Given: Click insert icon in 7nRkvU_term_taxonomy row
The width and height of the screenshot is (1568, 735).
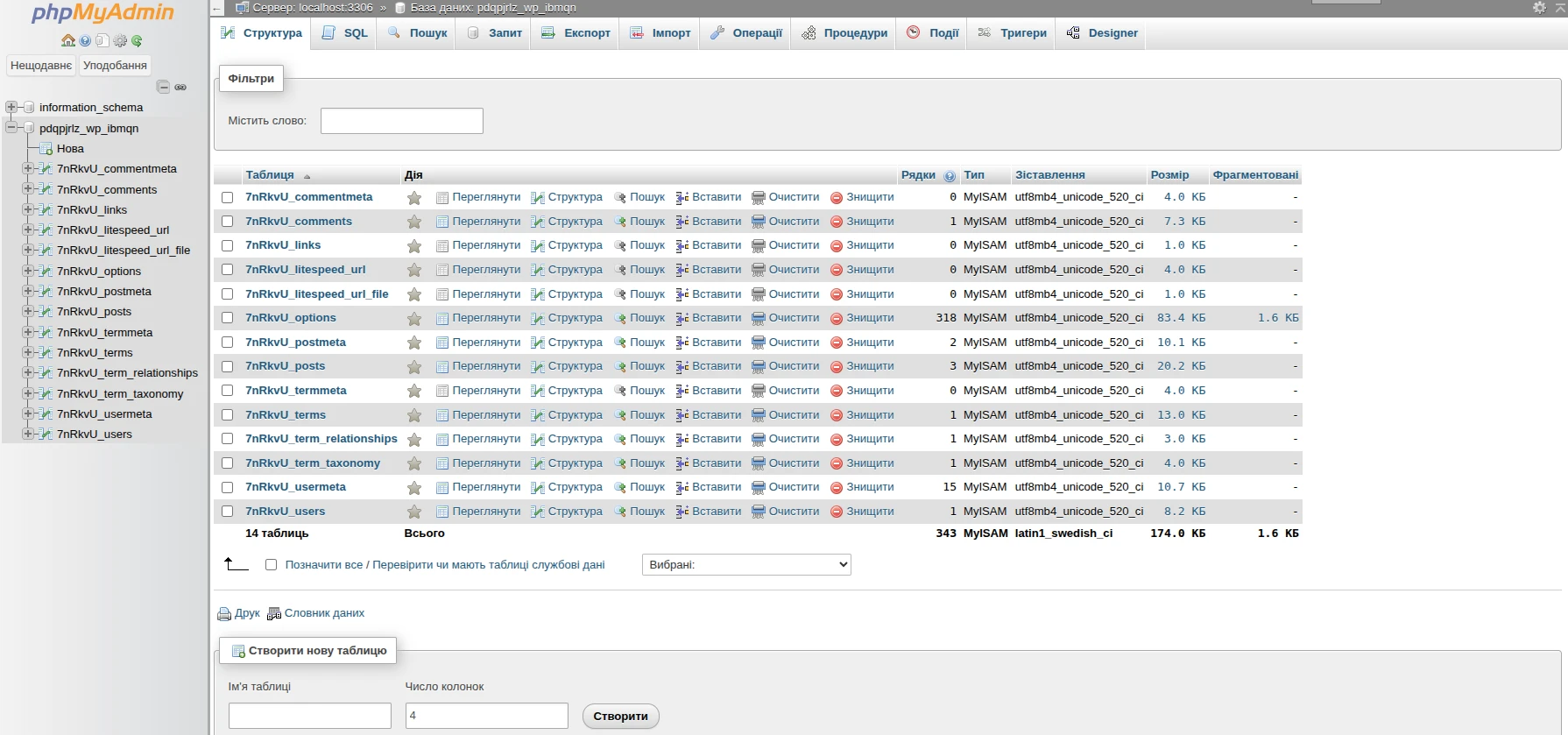Looking at the screenshot, I should (682, 463).
